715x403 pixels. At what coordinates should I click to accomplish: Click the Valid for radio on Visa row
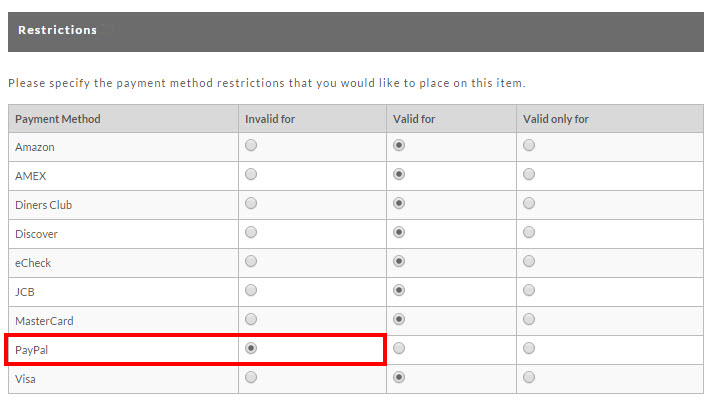[399, 377]
